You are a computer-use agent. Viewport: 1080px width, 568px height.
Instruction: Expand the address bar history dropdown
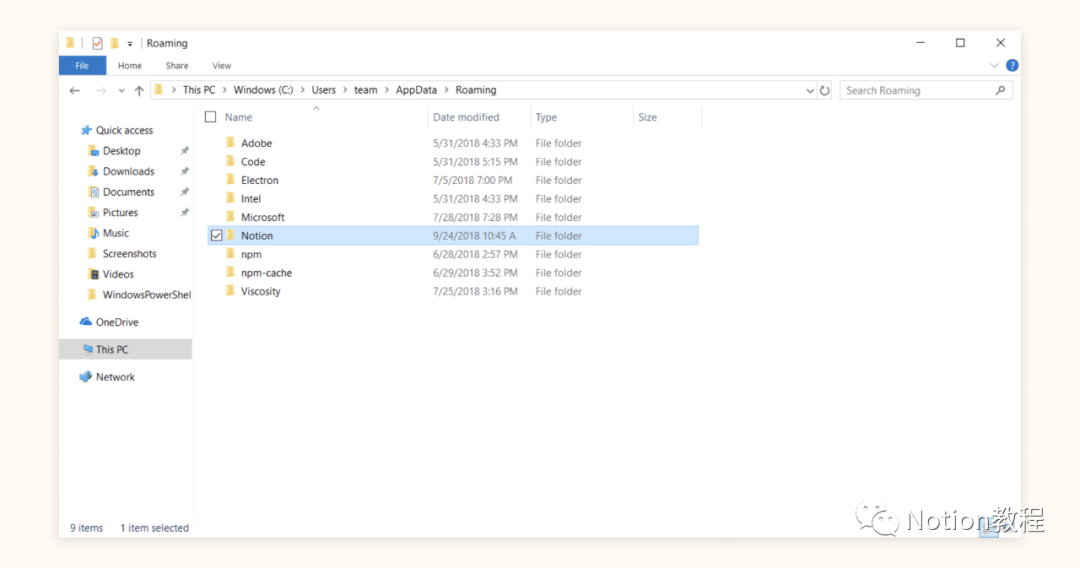click(x=810, y=90)
